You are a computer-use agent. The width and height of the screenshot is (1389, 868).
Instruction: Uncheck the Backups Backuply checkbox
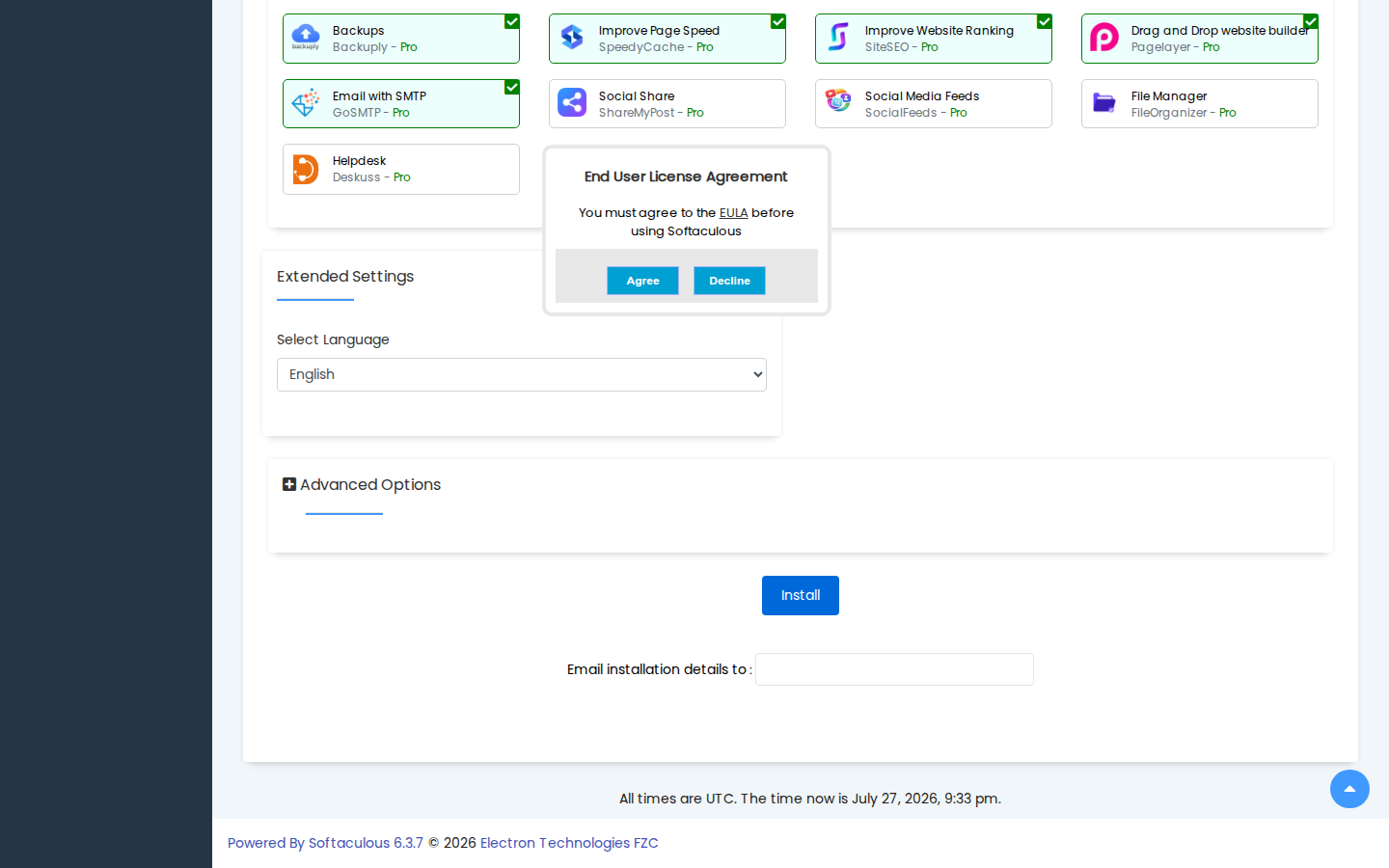(512, 21)
